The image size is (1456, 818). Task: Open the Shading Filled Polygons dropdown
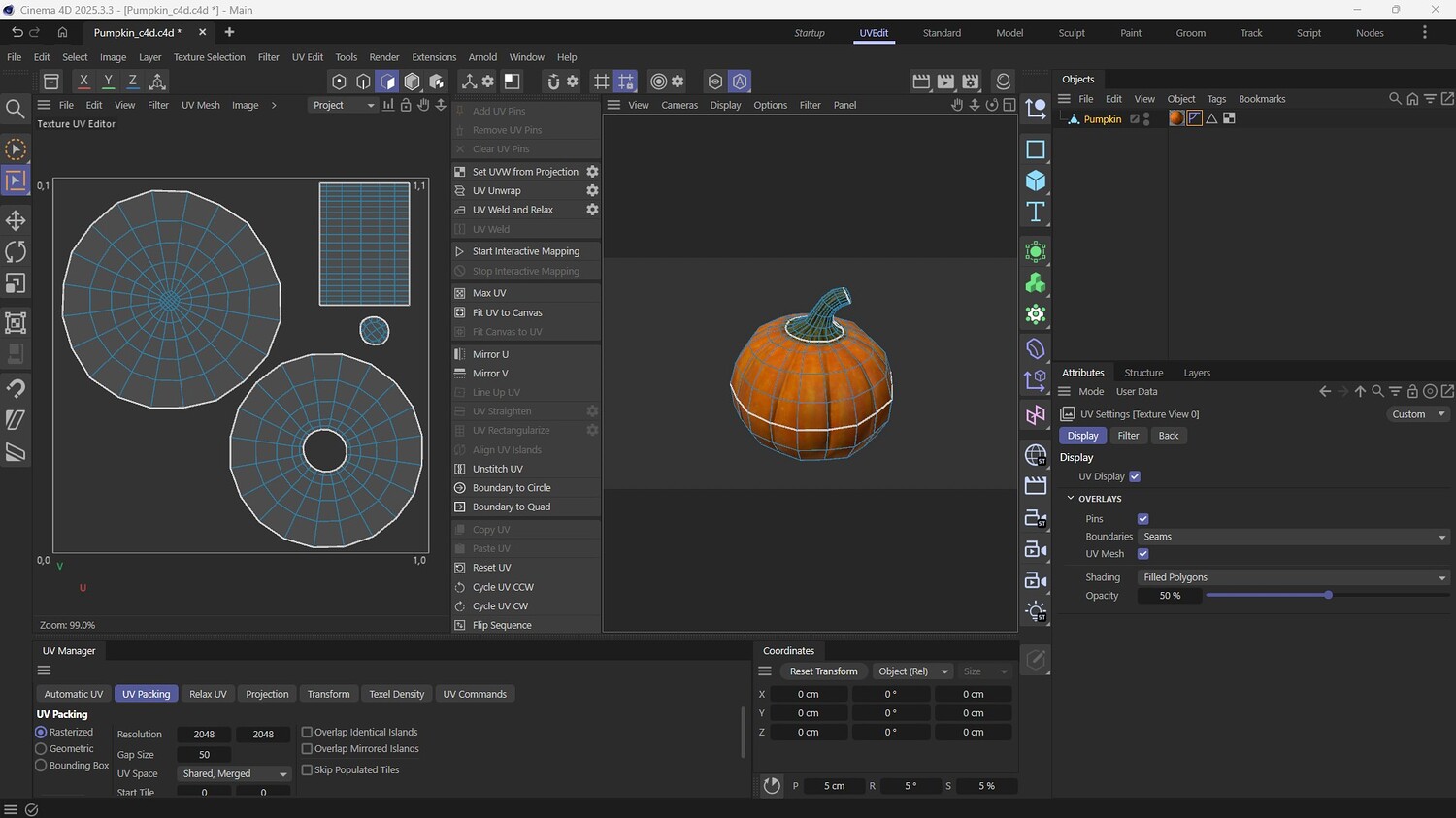[1294, 577]
